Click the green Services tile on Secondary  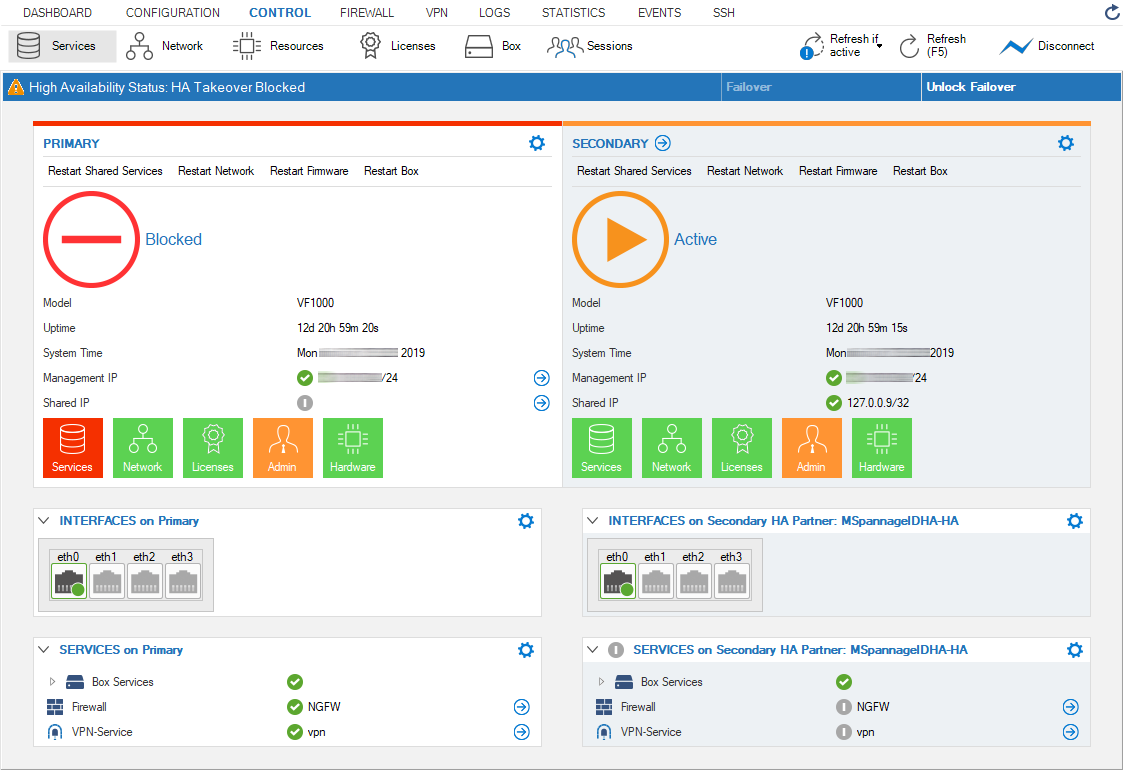coord(602,448)
